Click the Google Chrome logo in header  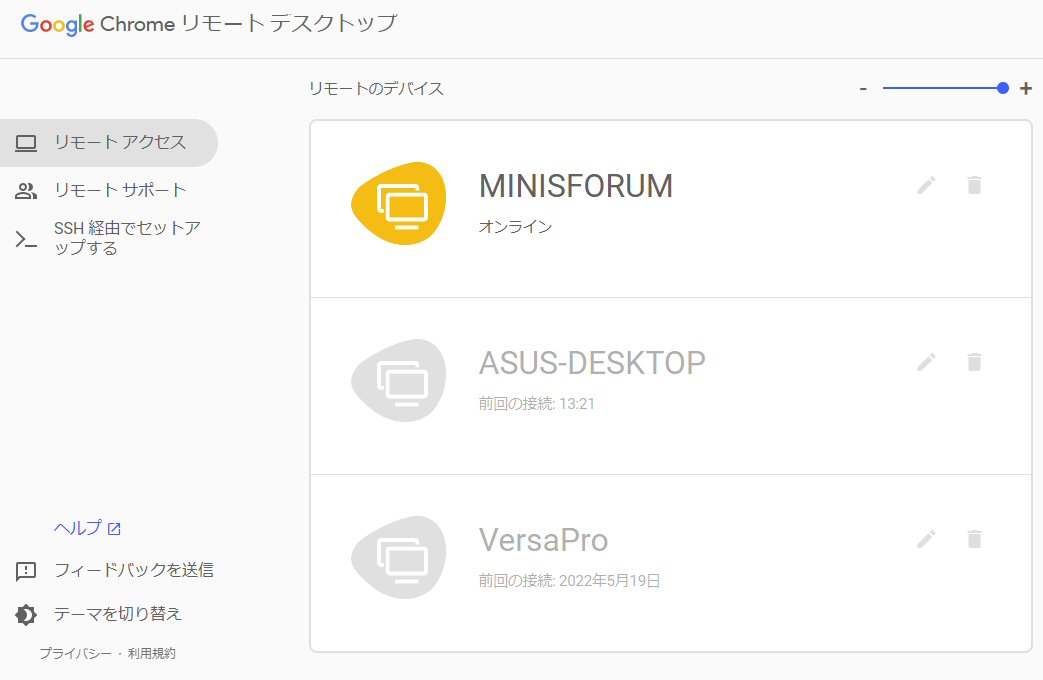click(x=98, y=25)
